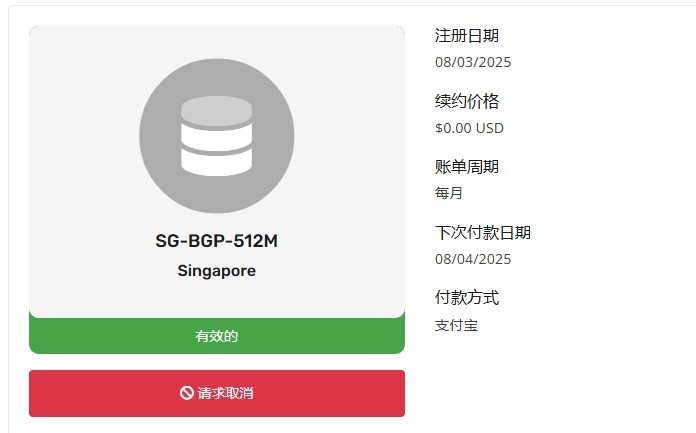The height and width of the screenshot is (433, 696).
Task: Select the 支付宝 payment method value
Action: click(x=456, y=325)
